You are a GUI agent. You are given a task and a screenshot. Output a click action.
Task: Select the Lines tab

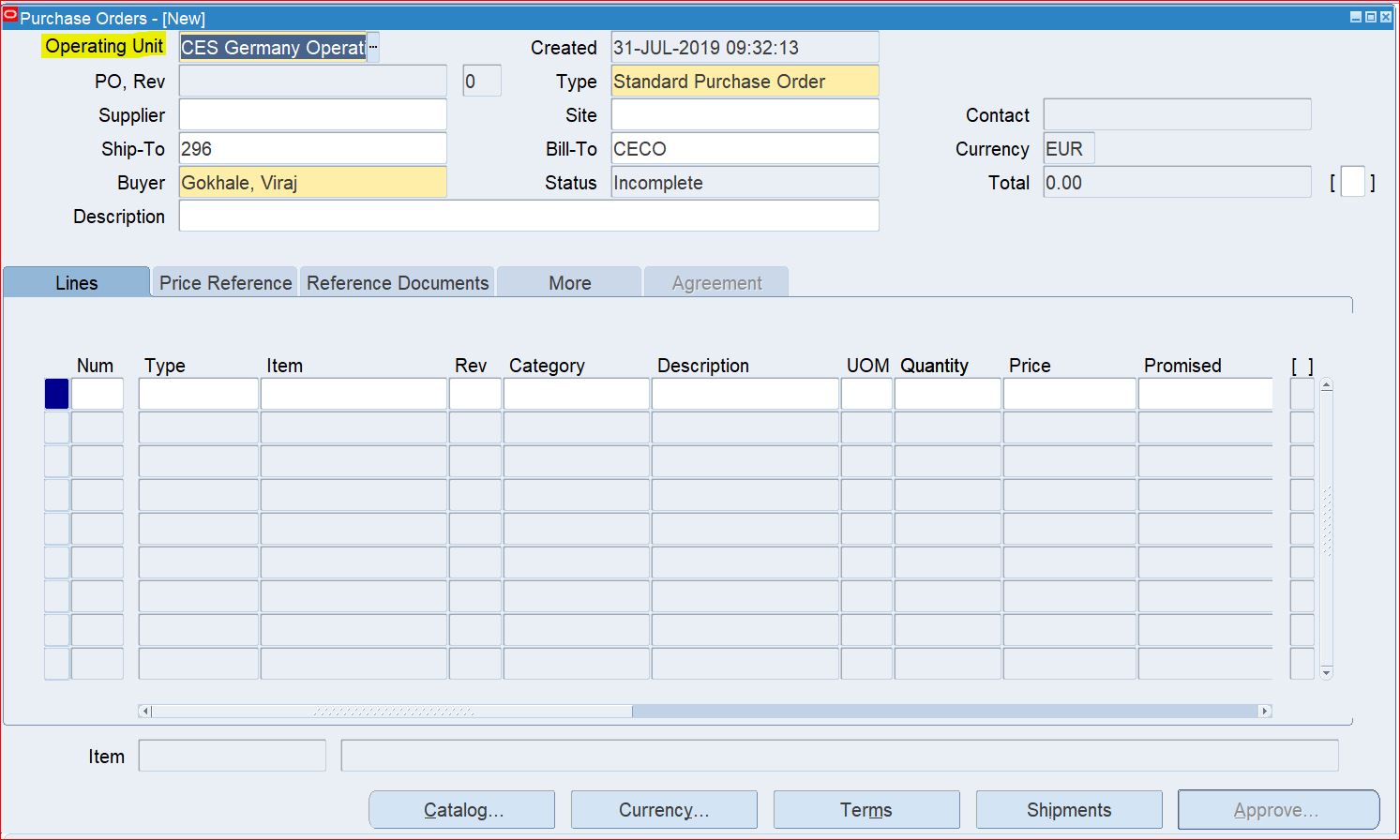click(x=75, y=281)
